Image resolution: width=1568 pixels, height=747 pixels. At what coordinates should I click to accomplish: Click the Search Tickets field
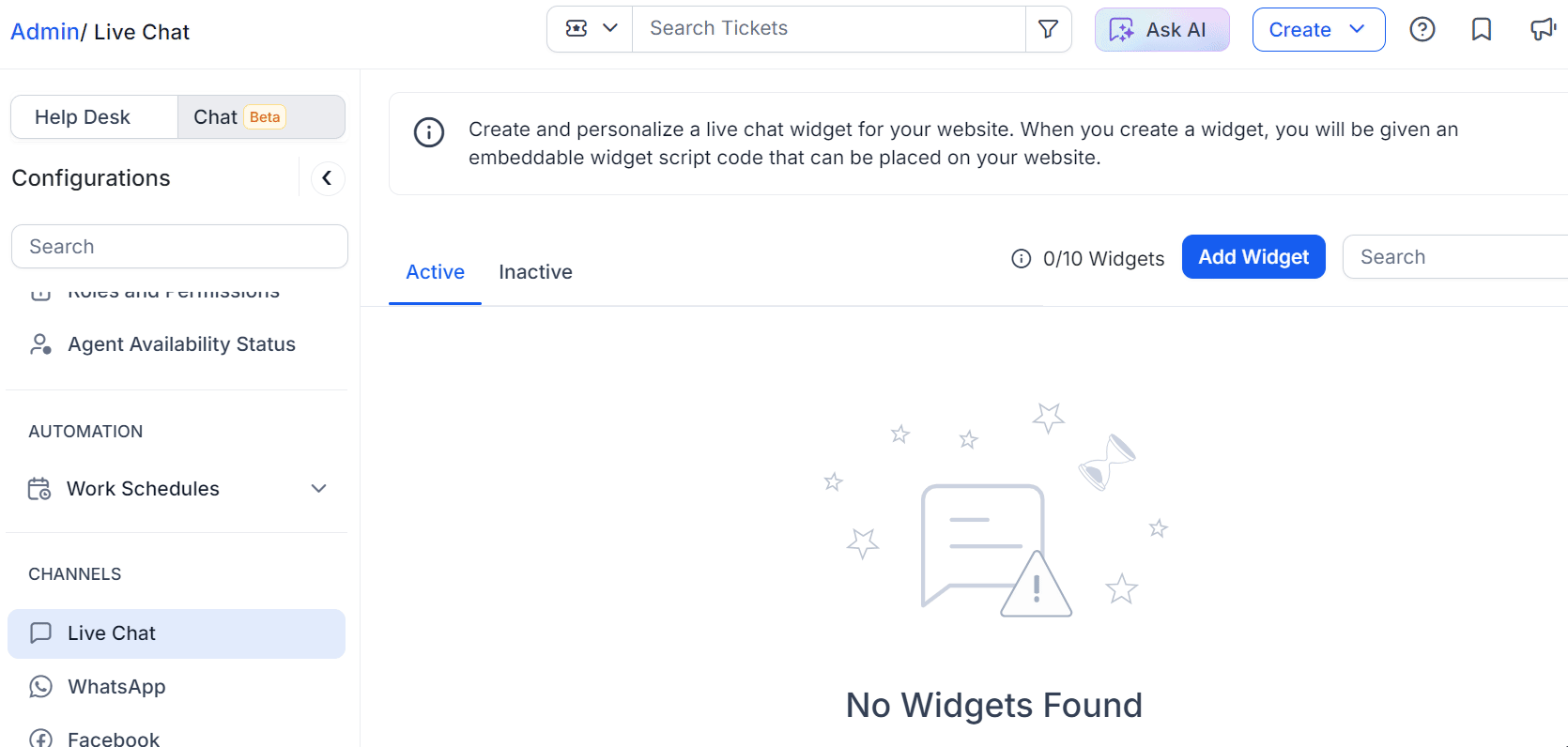click(829, 29)
